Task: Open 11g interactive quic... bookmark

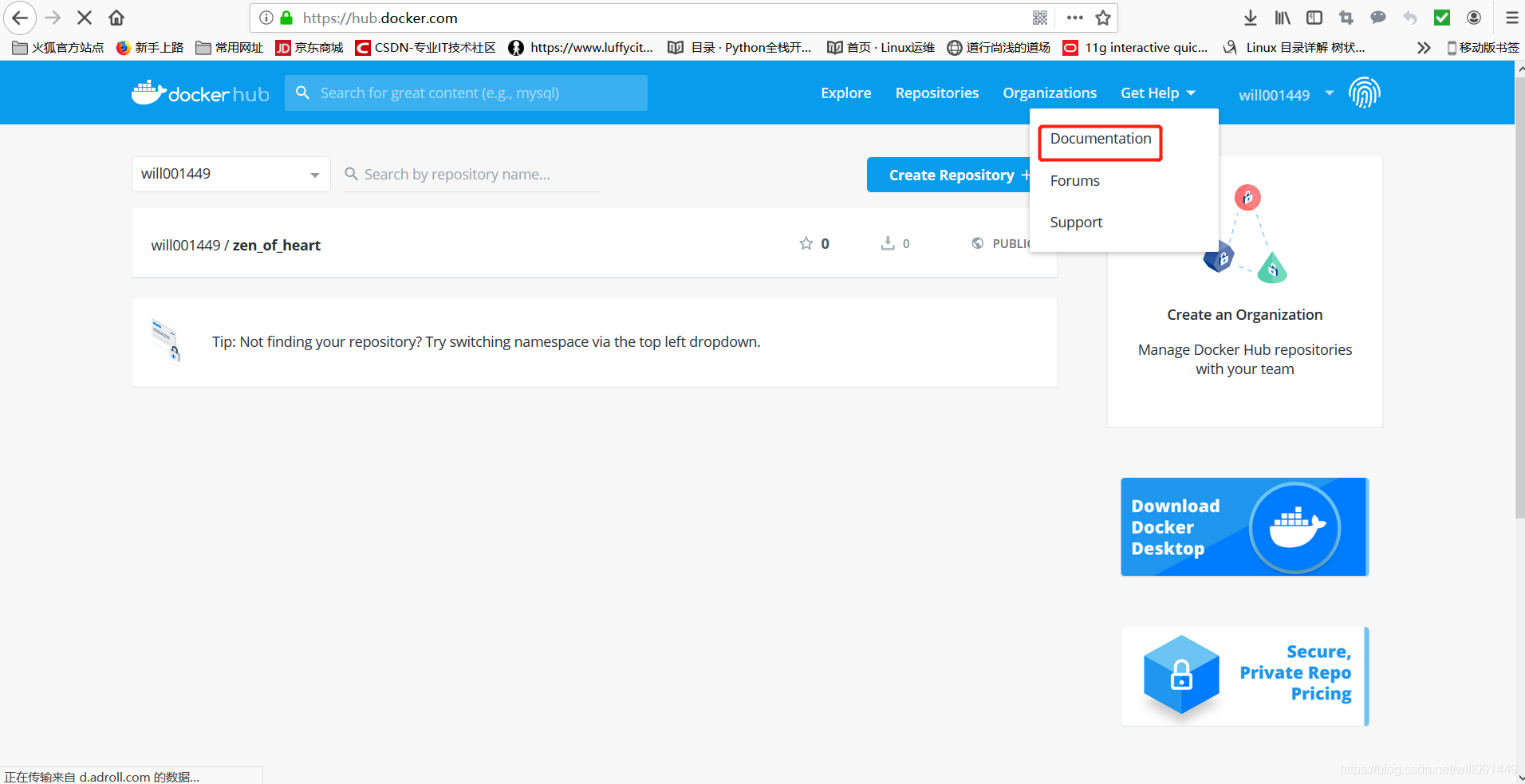Action: 1136,48
